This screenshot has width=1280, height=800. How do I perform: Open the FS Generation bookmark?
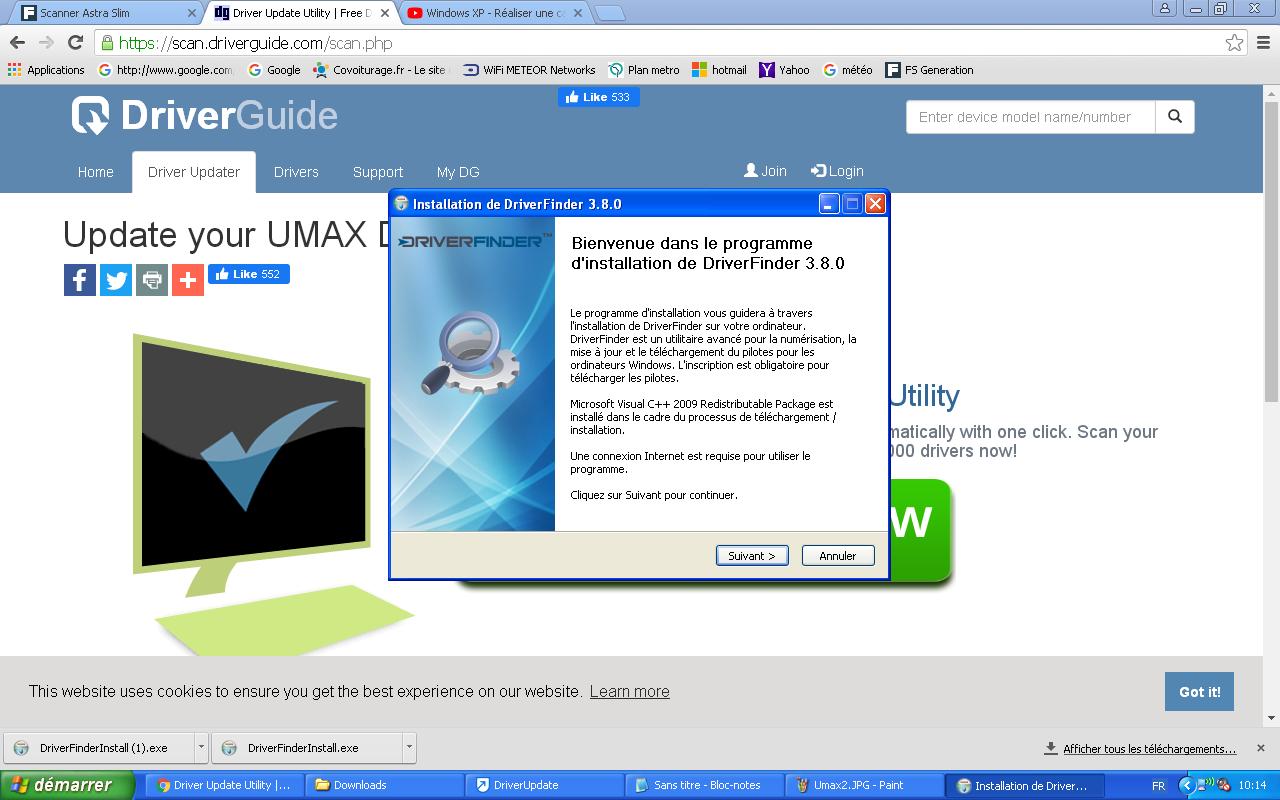tap(929, 70)
